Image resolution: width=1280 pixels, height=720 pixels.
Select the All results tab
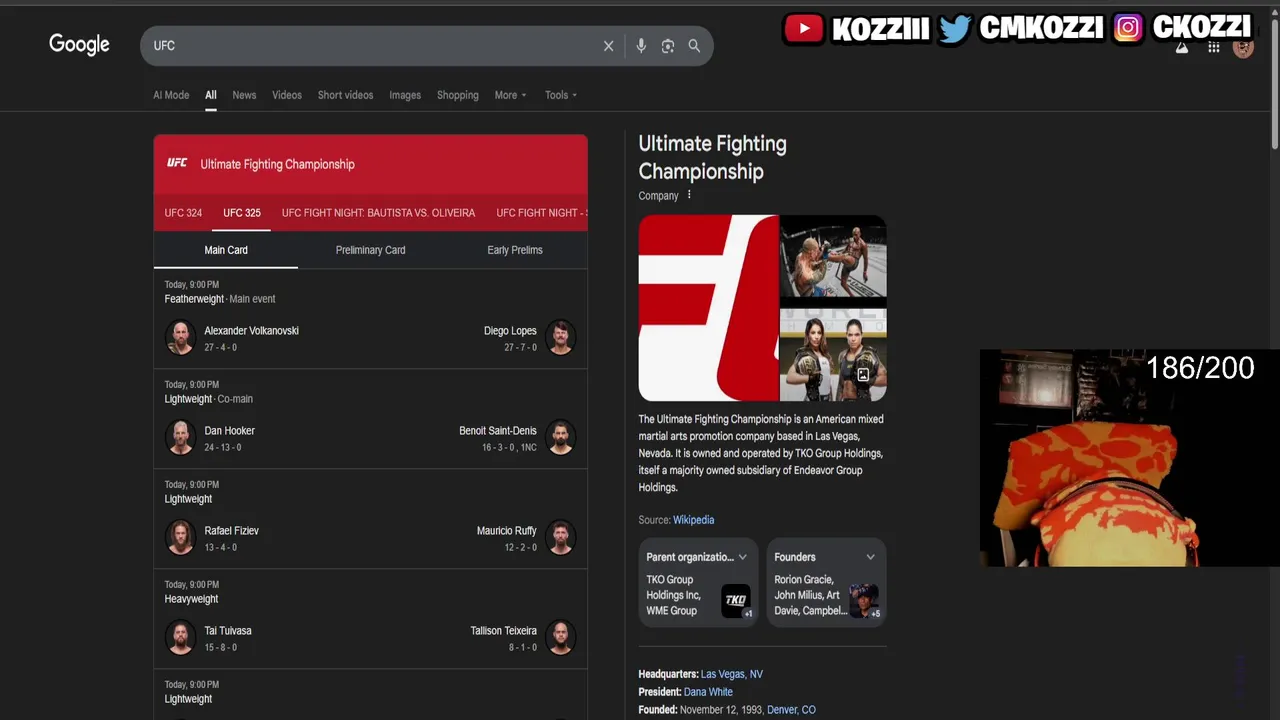click(211, 95)
